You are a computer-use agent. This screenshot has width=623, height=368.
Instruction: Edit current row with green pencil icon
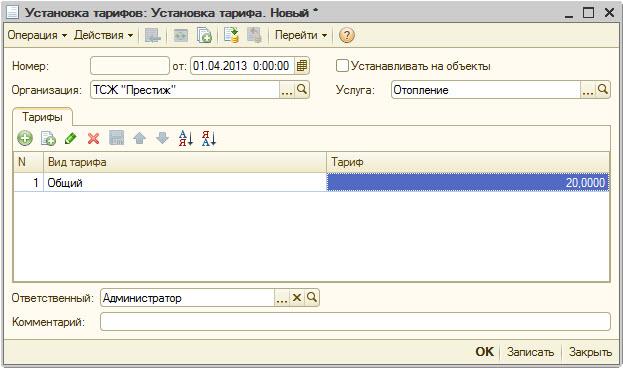point(71,138)
